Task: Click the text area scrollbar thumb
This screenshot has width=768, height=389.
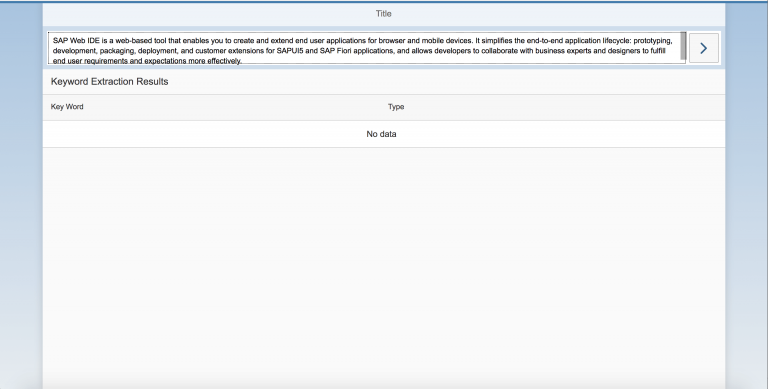Action: pos(683,47)
